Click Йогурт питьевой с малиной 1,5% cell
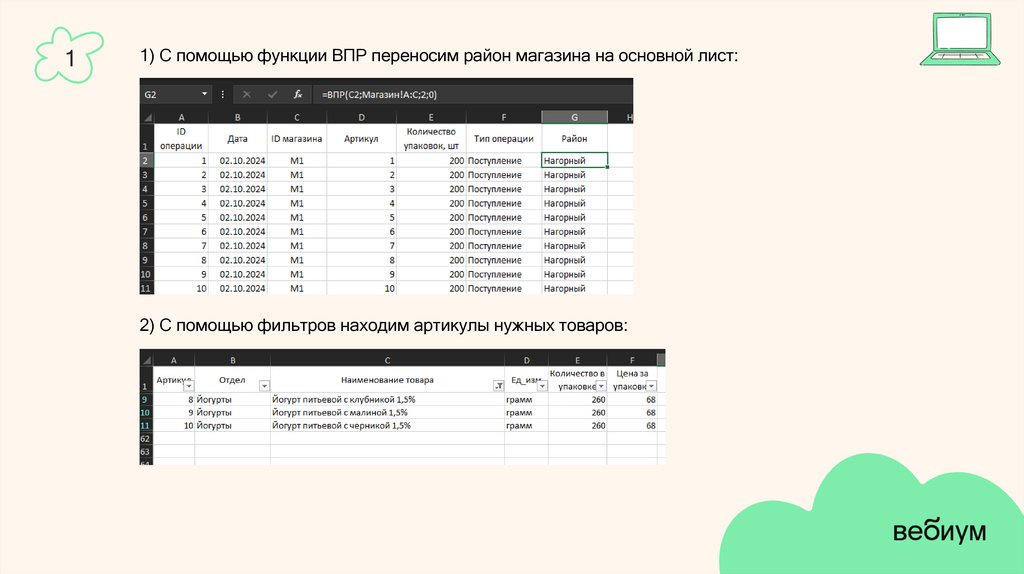1024x574 pixels. point(387,412)
